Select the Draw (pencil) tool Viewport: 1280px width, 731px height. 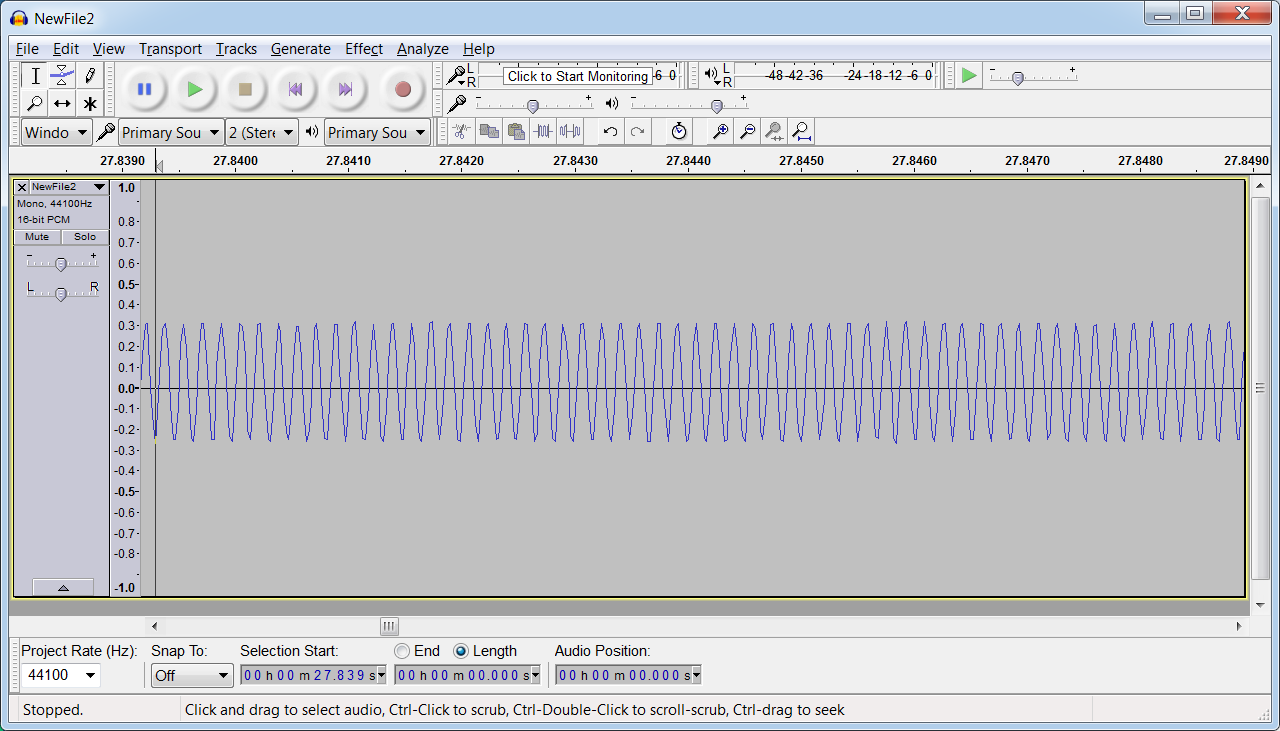tap(90, 75)
